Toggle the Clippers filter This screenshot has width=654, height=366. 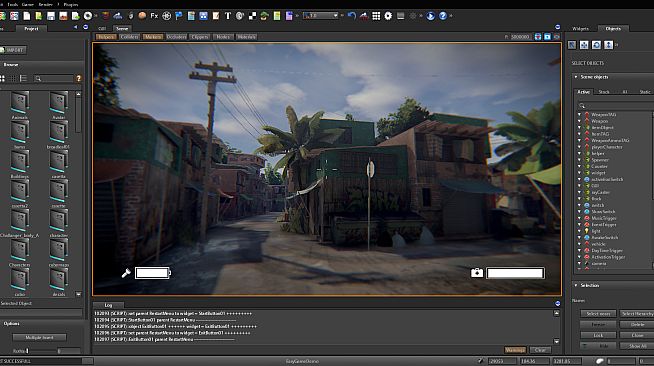coord(200,37)
